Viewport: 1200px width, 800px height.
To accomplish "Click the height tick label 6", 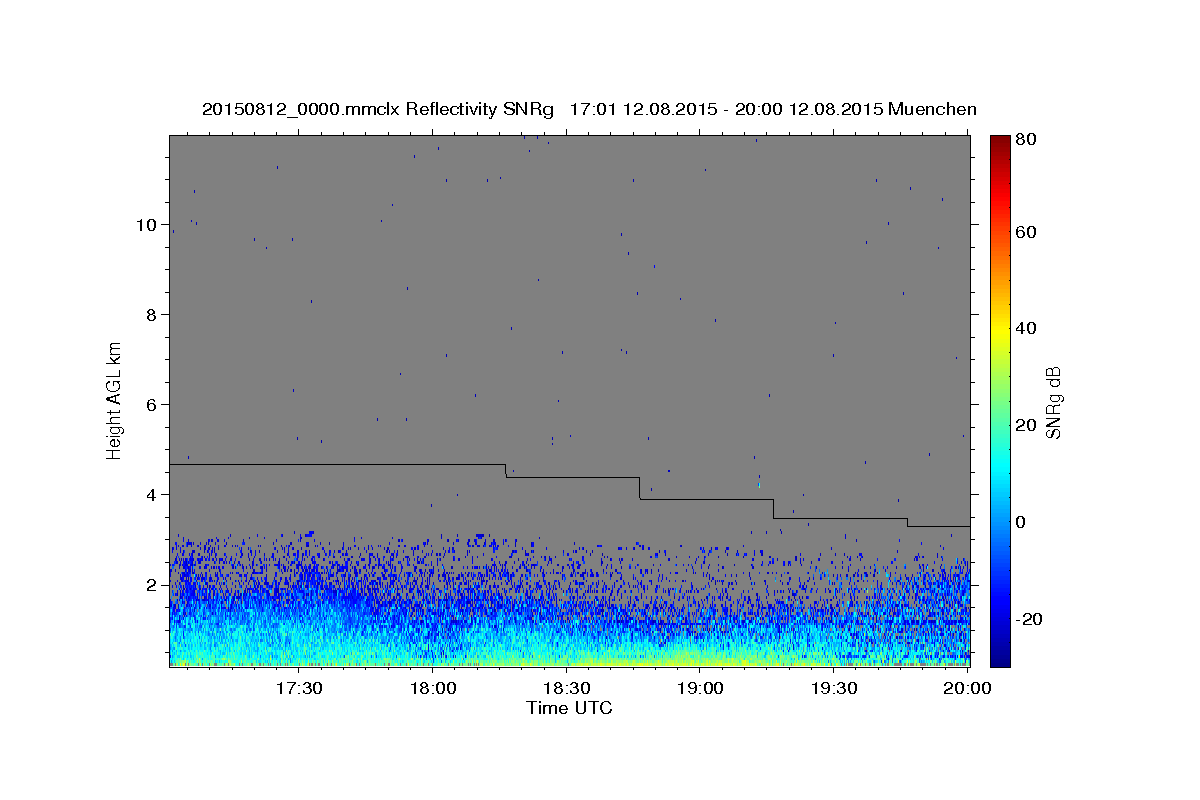I will 151,405.
